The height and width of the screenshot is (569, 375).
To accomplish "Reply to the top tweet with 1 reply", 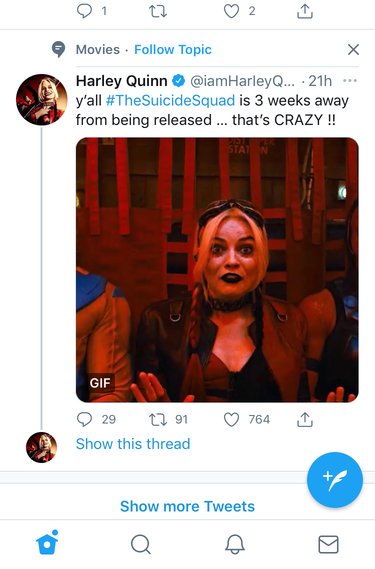I will (84, 11).
